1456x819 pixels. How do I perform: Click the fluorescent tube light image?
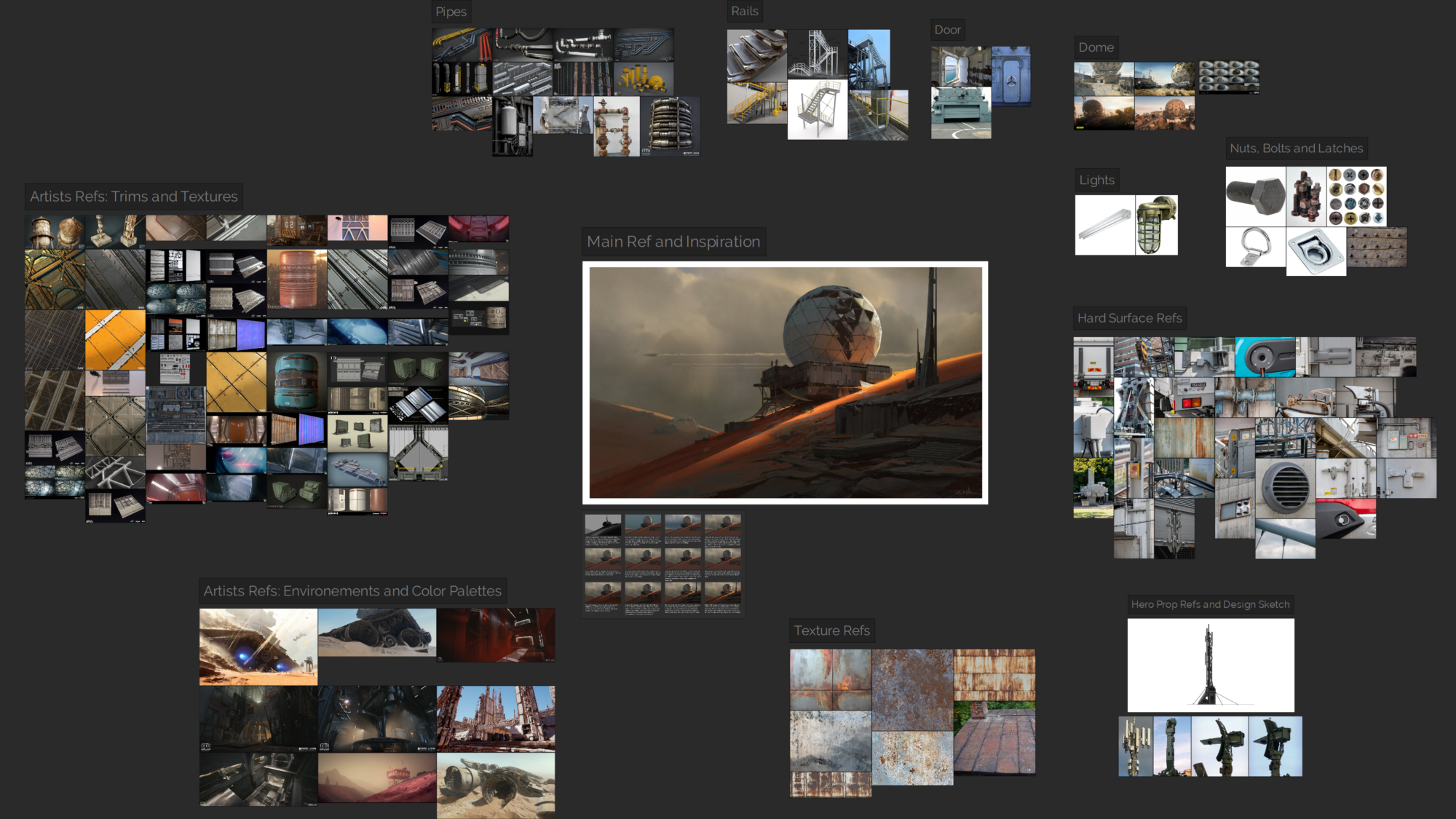[x=1104, y=225]
